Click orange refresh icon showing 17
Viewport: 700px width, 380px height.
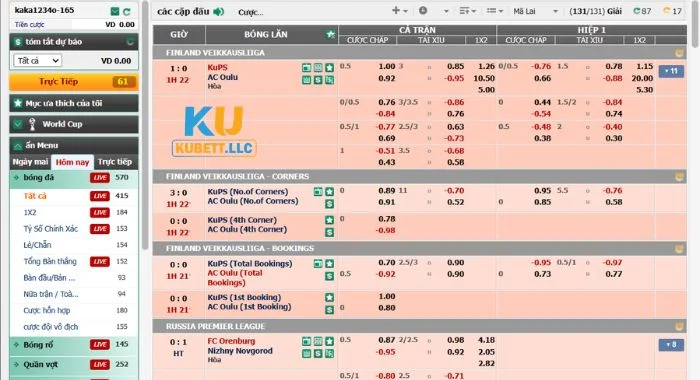(667, 11)
